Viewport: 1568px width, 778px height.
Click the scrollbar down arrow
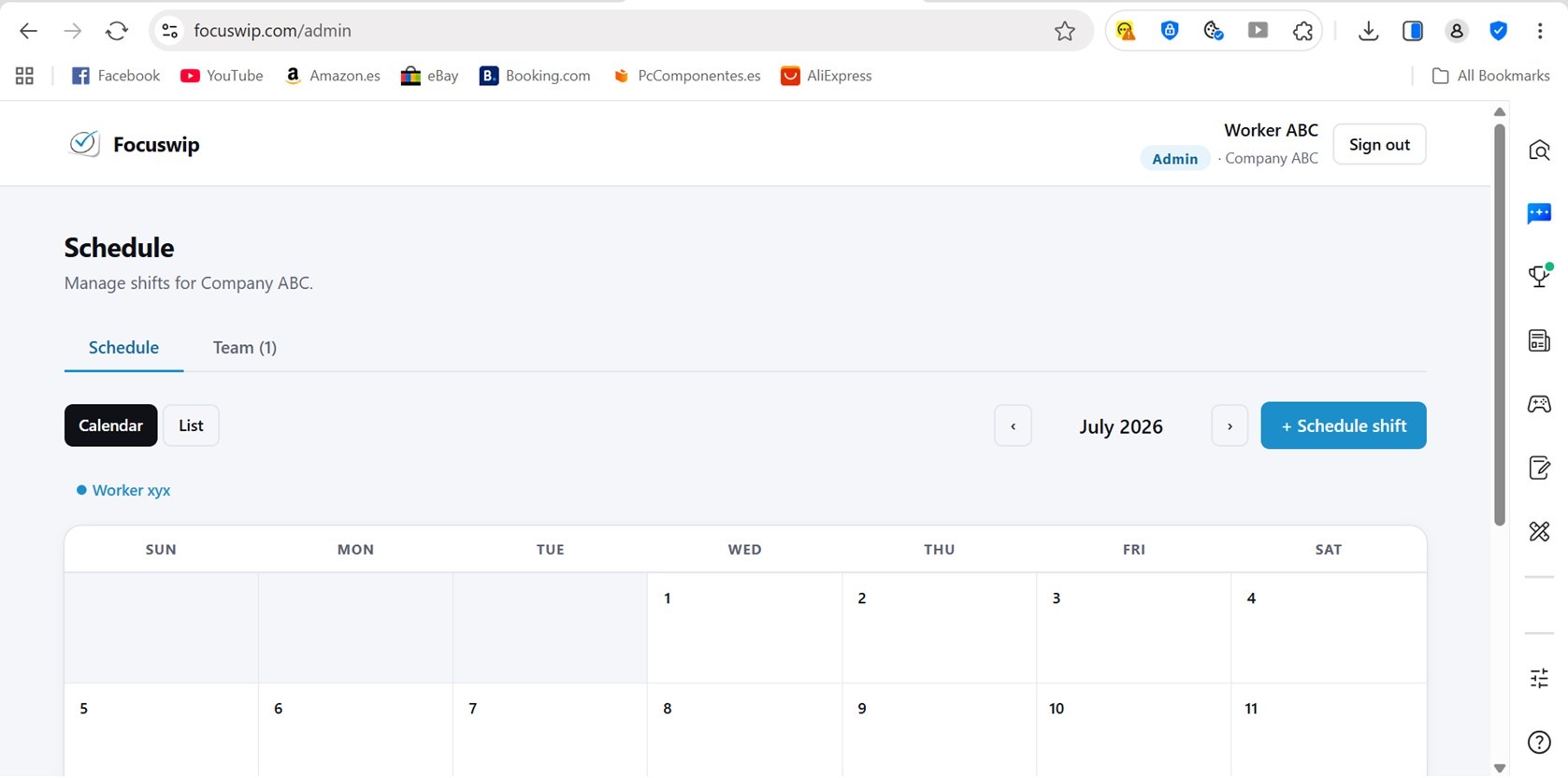coord(1500,768)
